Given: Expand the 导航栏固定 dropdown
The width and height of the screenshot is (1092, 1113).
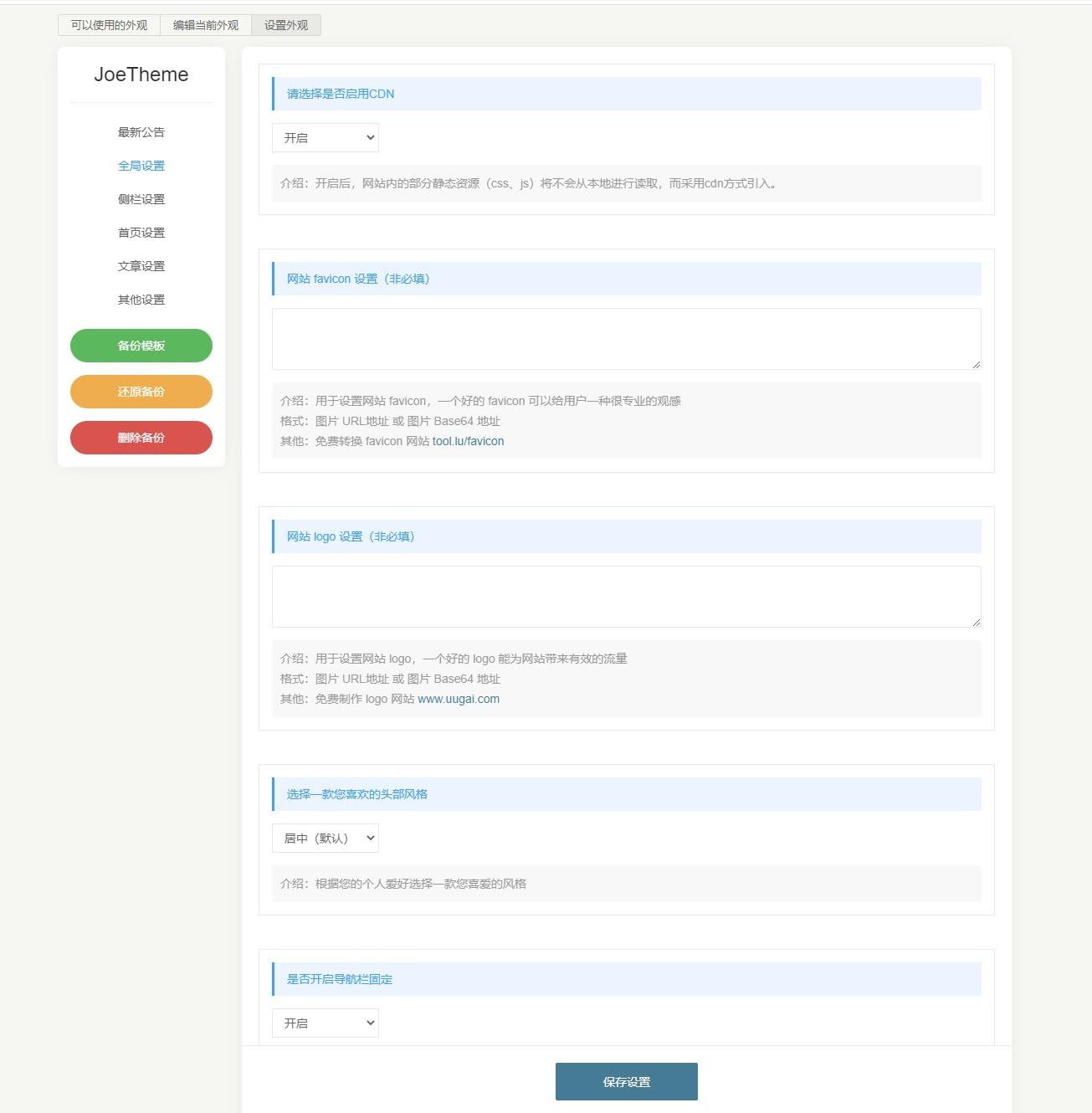Looking at the screenshot, I should click(326, 1023).
